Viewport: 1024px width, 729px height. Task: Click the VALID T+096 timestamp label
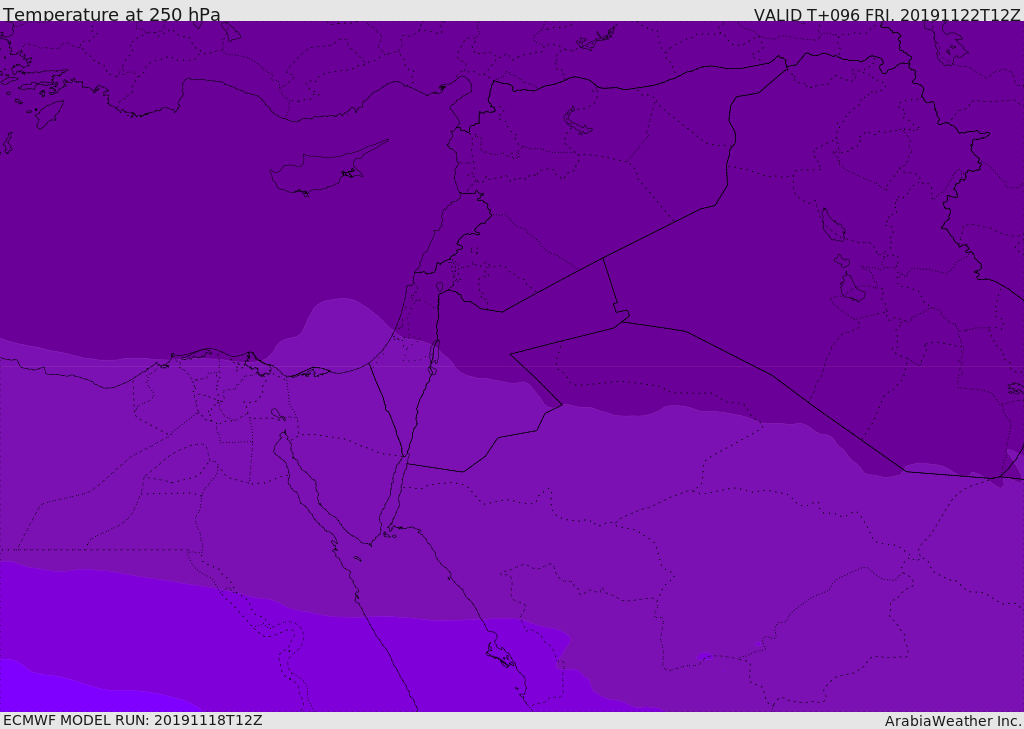click(x=886, y=14)
